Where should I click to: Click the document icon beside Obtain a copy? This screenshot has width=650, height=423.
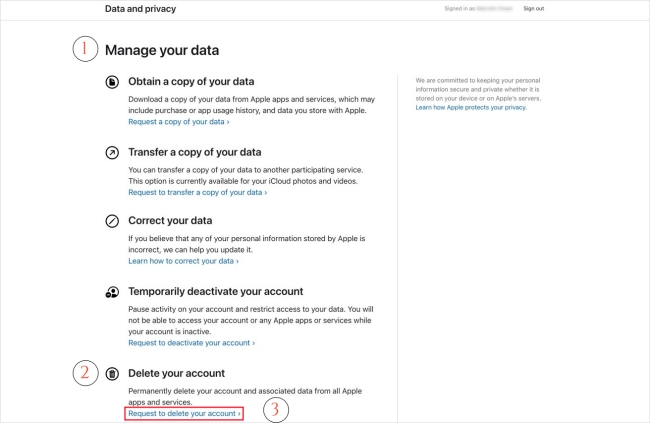[x=112, y=82]
